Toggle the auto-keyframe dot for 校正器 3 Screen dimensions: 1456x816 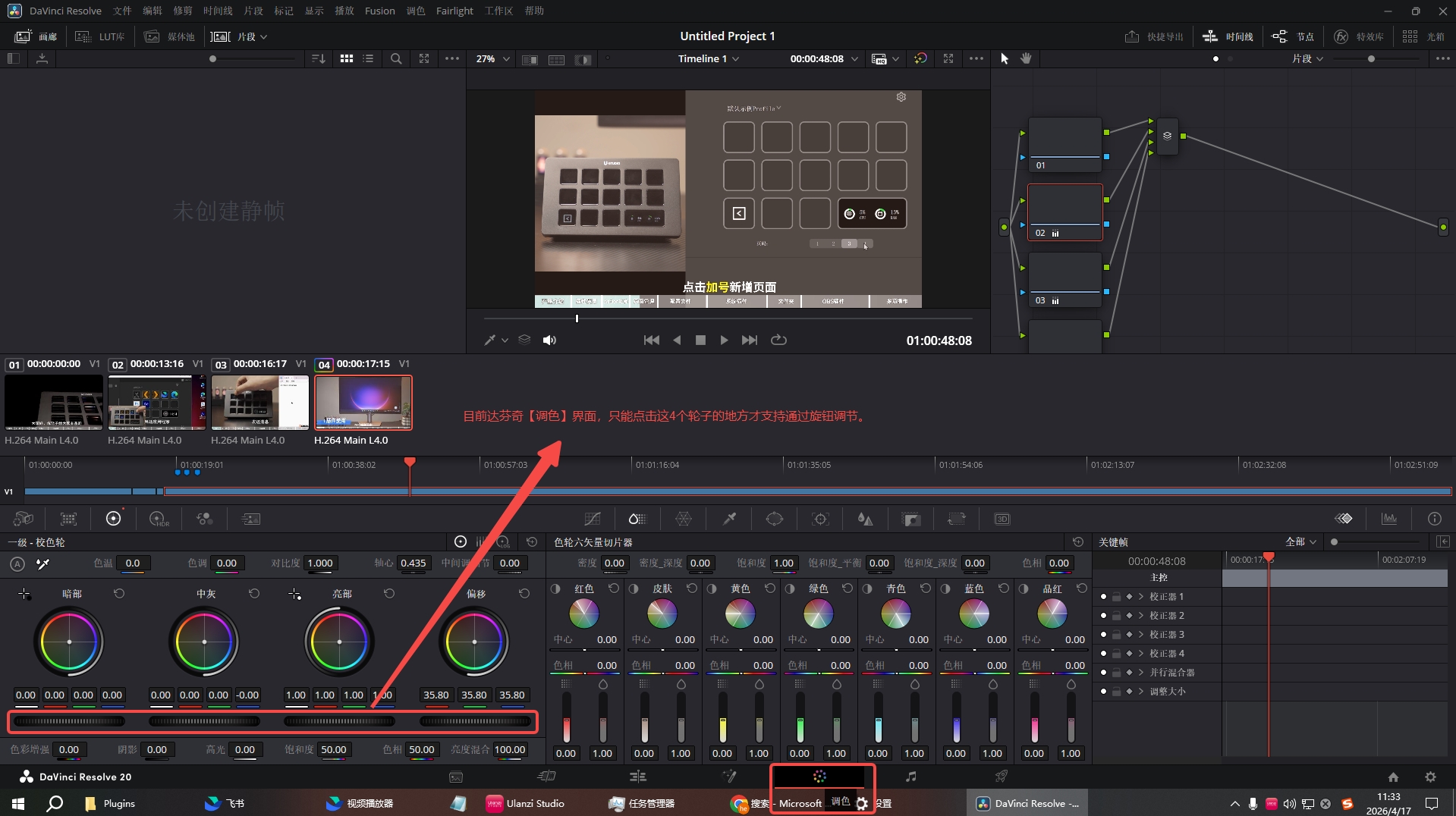tap(1103, 635)
